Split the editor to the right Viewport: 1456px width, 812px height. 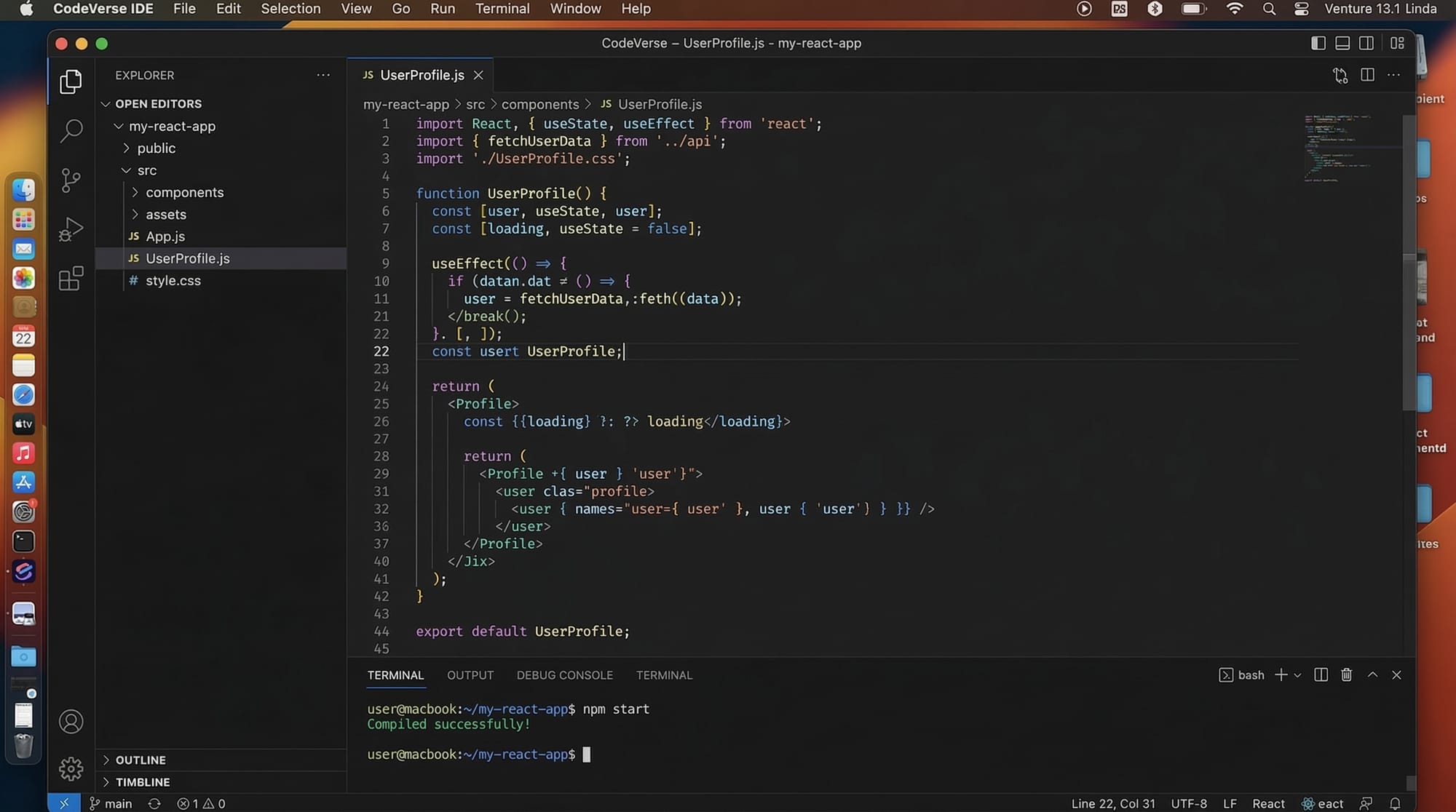[1367, 75]
